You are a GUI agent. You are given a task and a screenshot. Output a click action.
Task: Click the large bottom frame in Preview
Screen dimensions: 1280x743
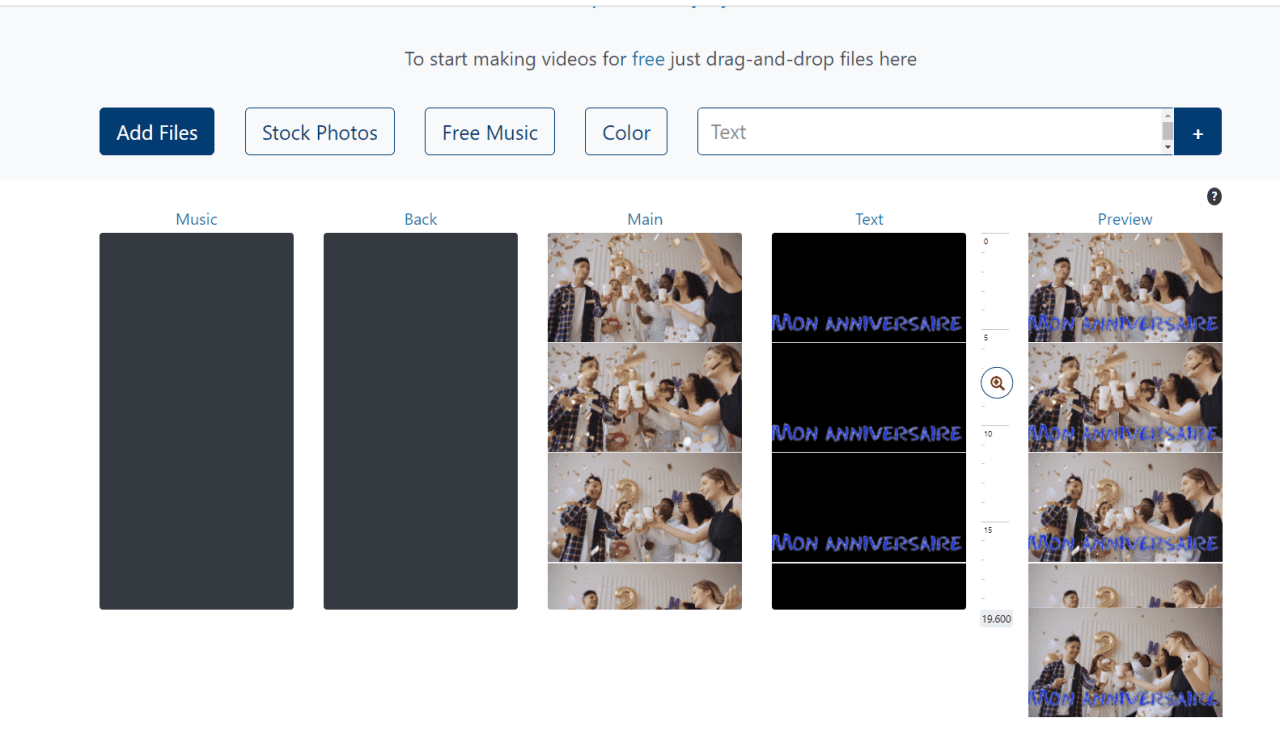[1125, 662]
